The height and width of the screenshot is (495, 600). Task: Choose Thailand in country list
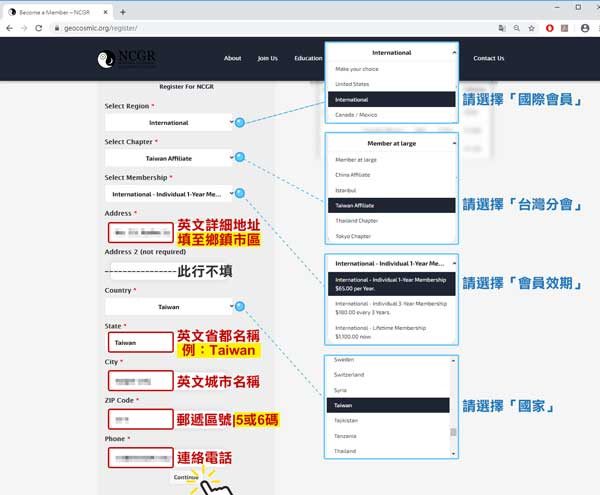click(388, 451)
